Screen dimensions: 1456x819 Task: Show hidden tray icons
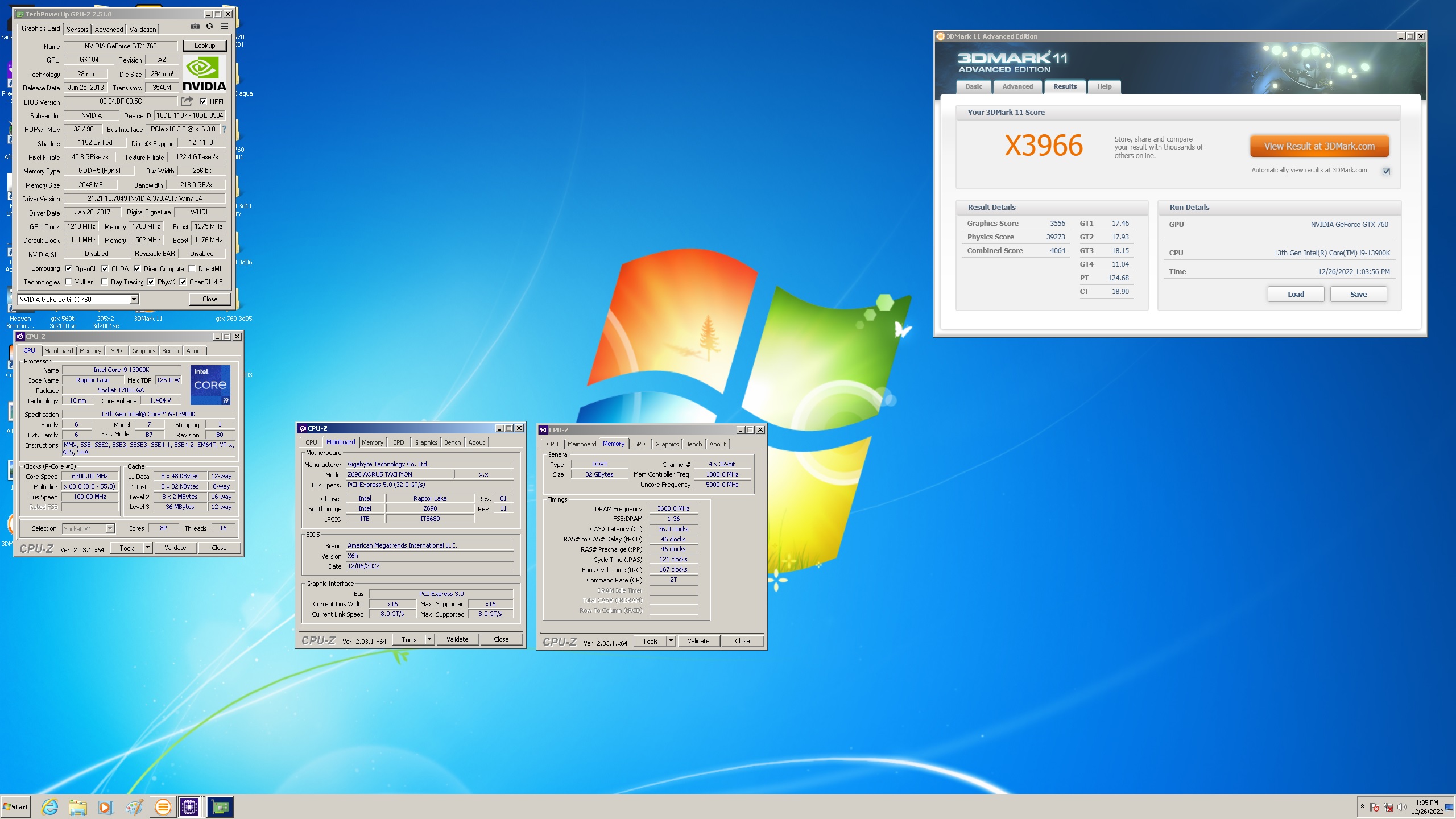pos(1362,806)
